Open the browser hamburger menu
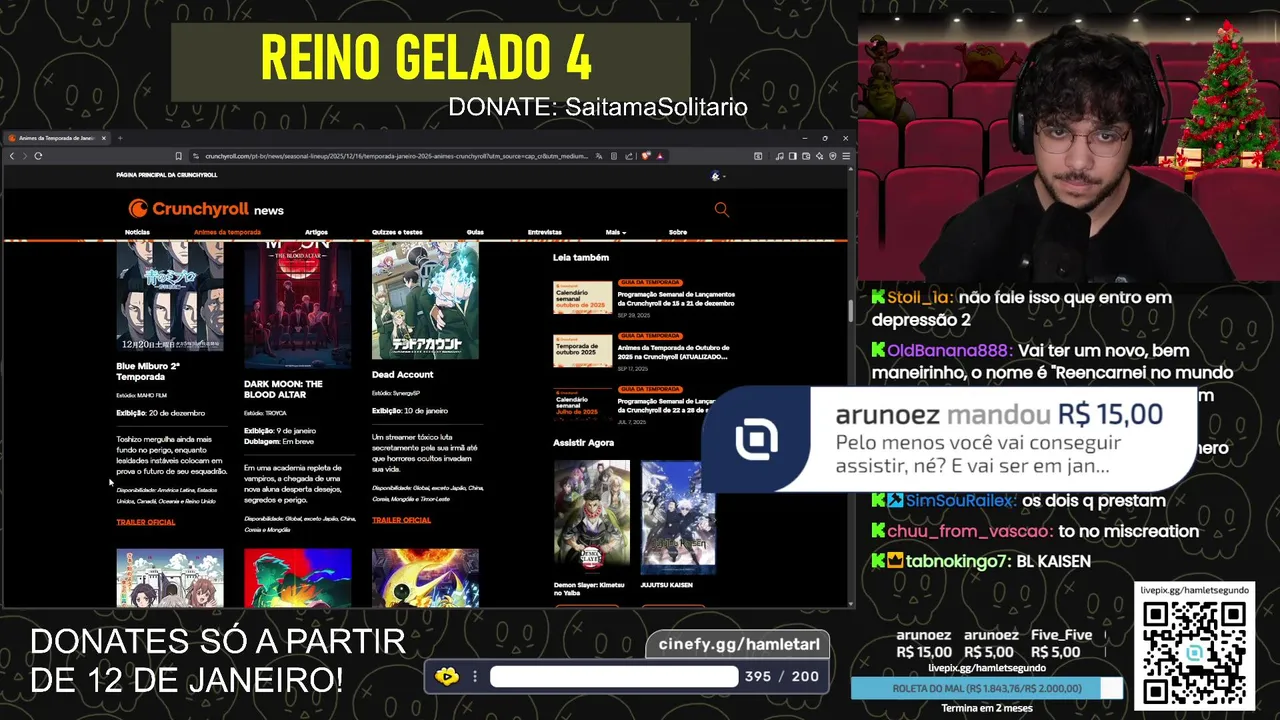 846,156
